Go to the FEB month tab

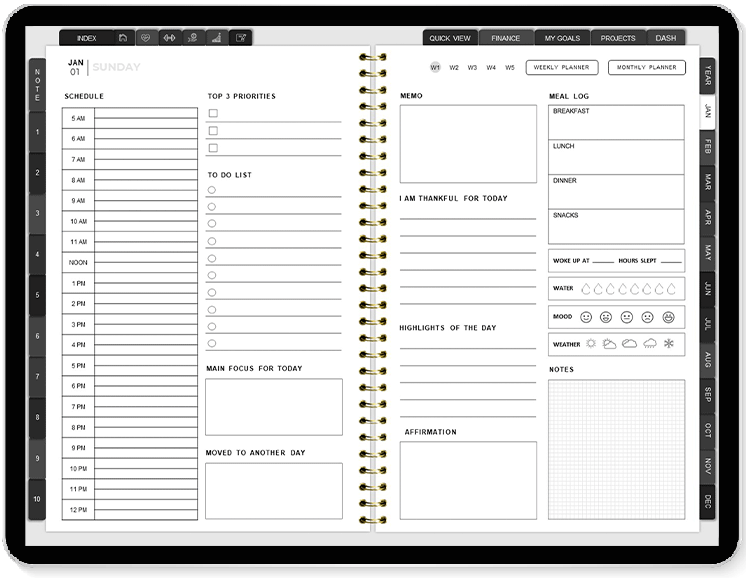tap(707, 147)
